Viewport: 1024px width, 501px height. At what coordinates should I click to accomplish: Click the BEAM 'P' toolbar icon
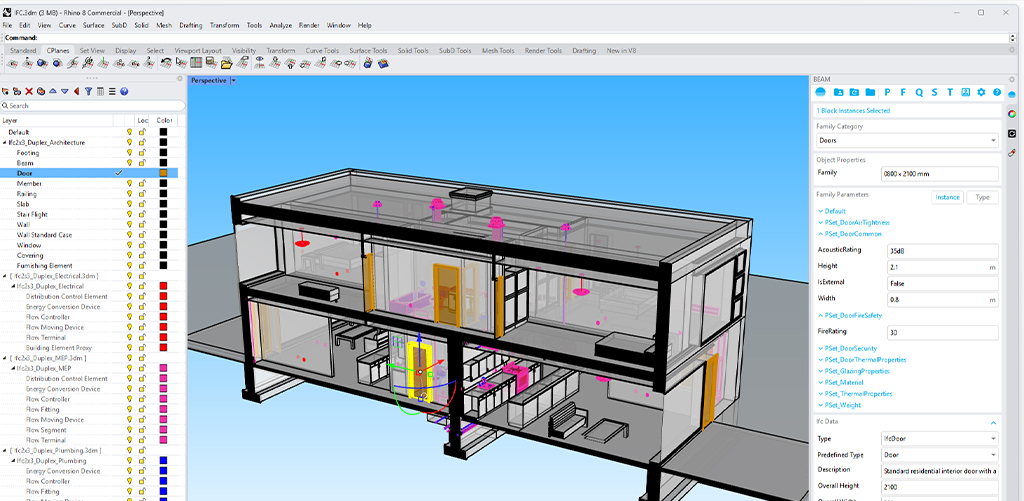click(x=888, y=92)
